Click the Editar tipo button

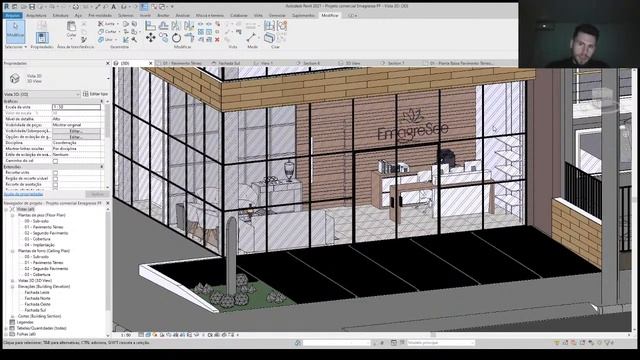pyautogui.click(x=96, y=94)
